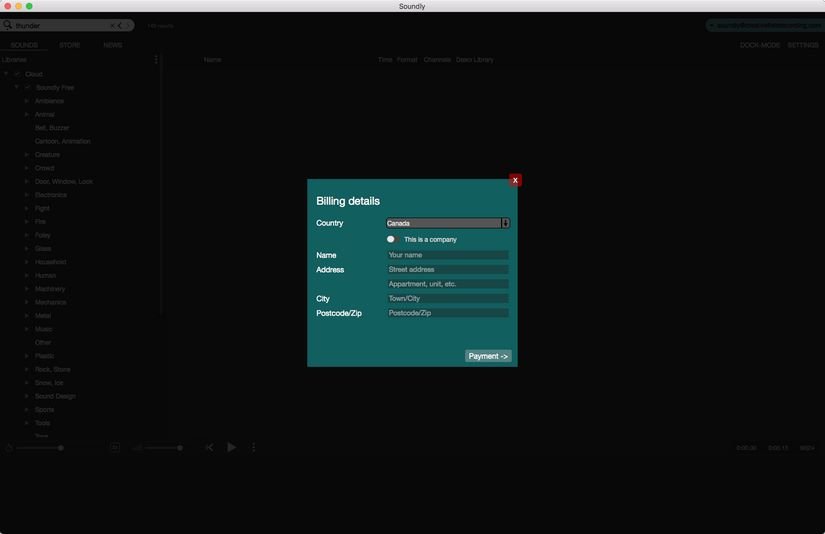825x534 pixels.
Task: Close the Billing details dialog
Action: (x=515, y=180)
